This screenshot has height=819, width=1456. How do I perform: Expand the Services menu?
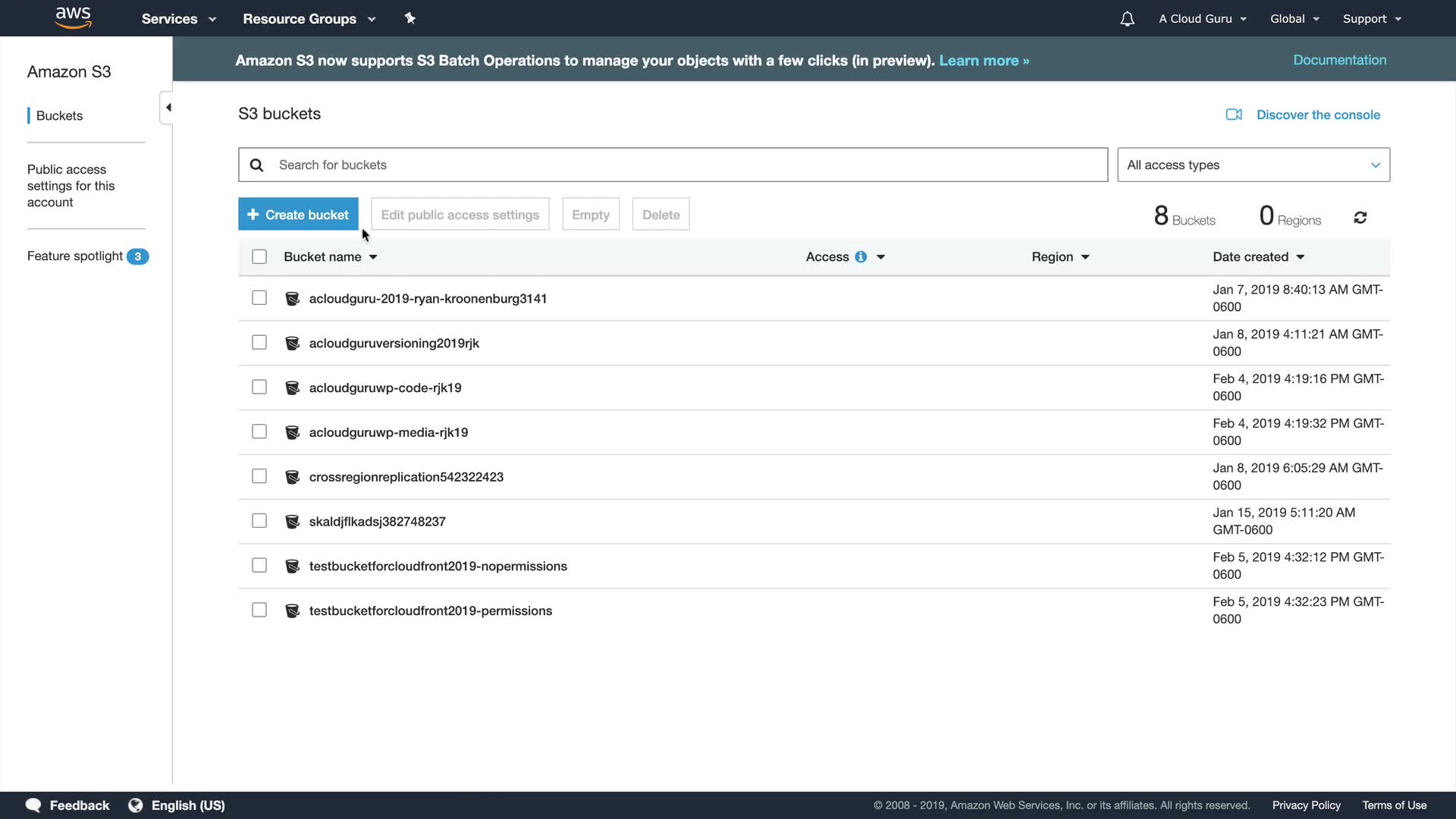[178, 19]
